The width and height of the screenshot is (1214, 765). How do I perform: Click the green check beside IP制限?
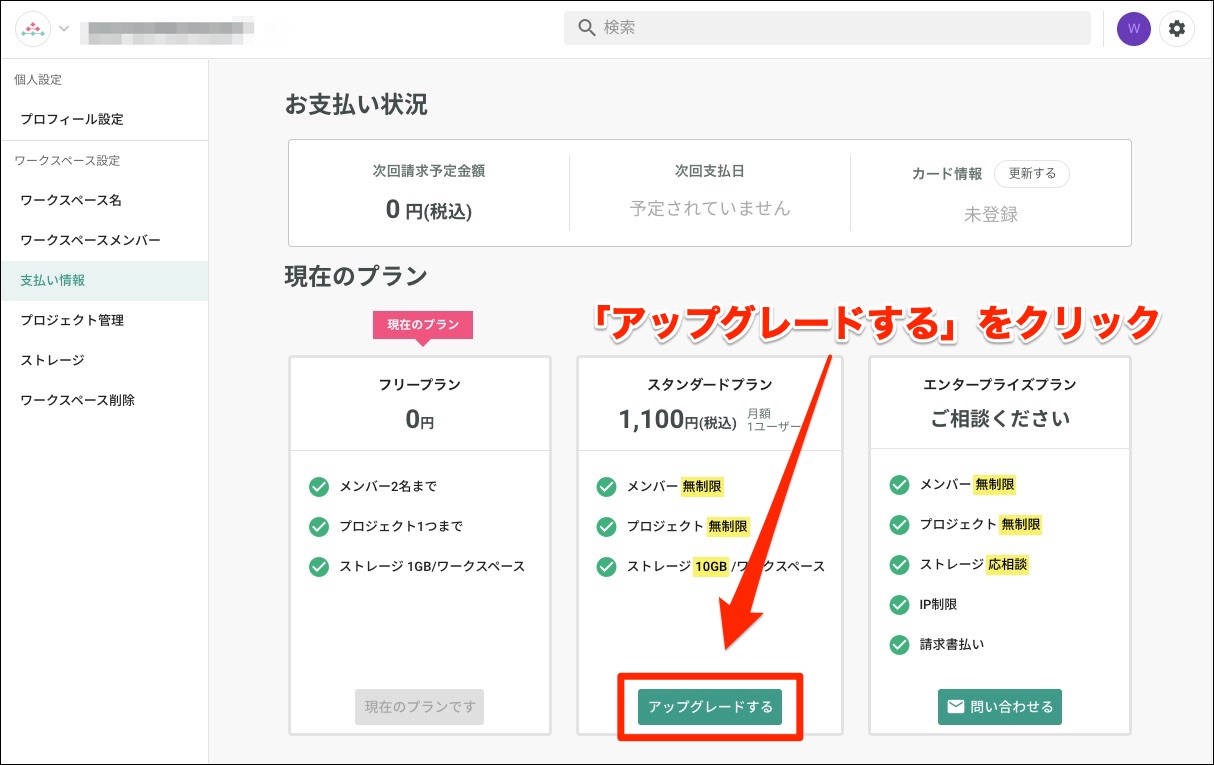899,605
